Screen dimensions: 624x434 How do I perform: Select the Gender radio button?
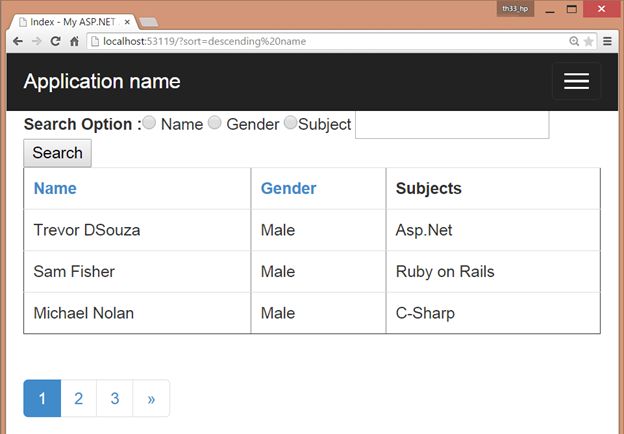tap(214, 123)
